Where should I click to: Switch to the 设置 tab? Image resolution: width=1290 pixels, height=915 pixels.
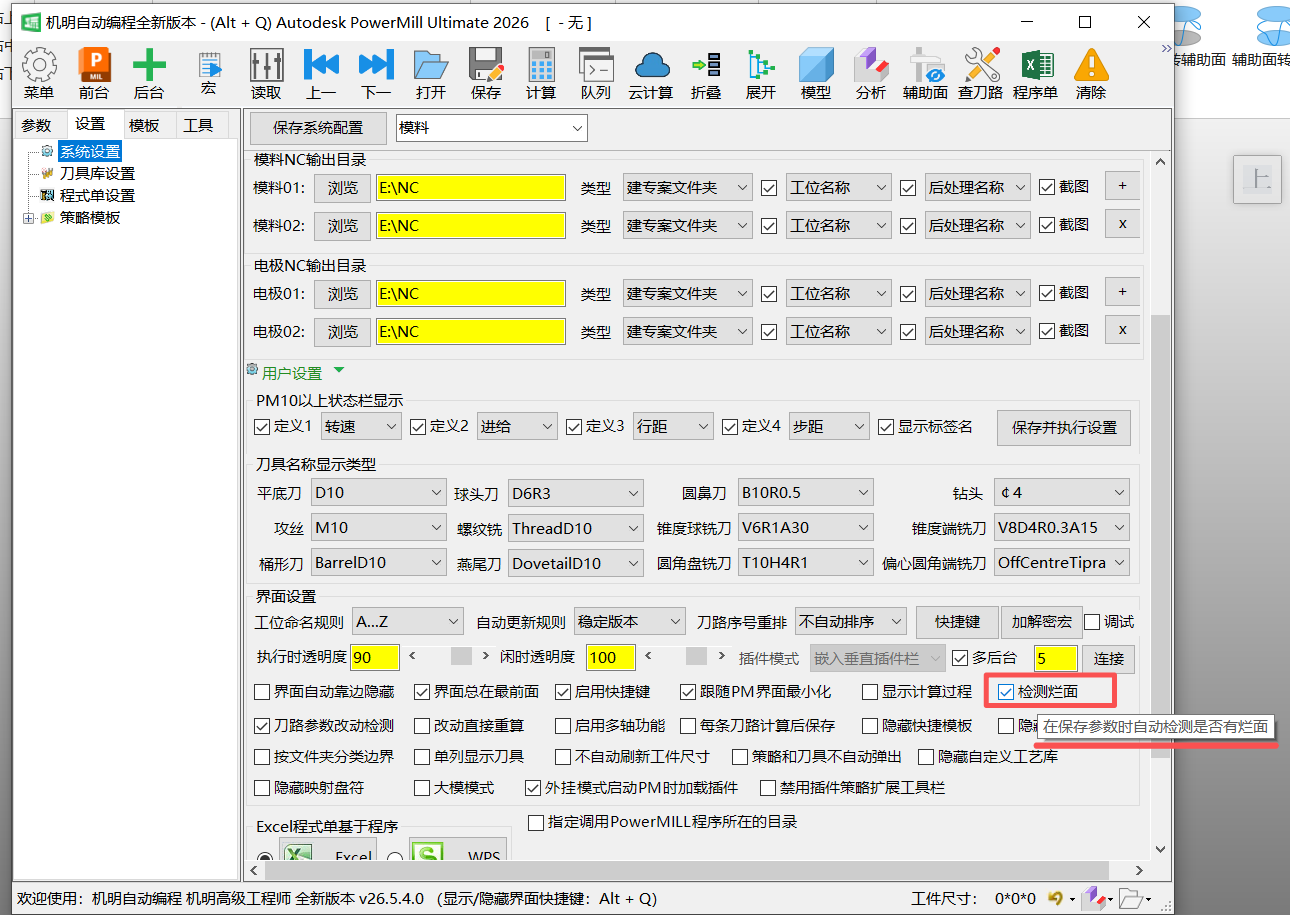tap(90, 125)
